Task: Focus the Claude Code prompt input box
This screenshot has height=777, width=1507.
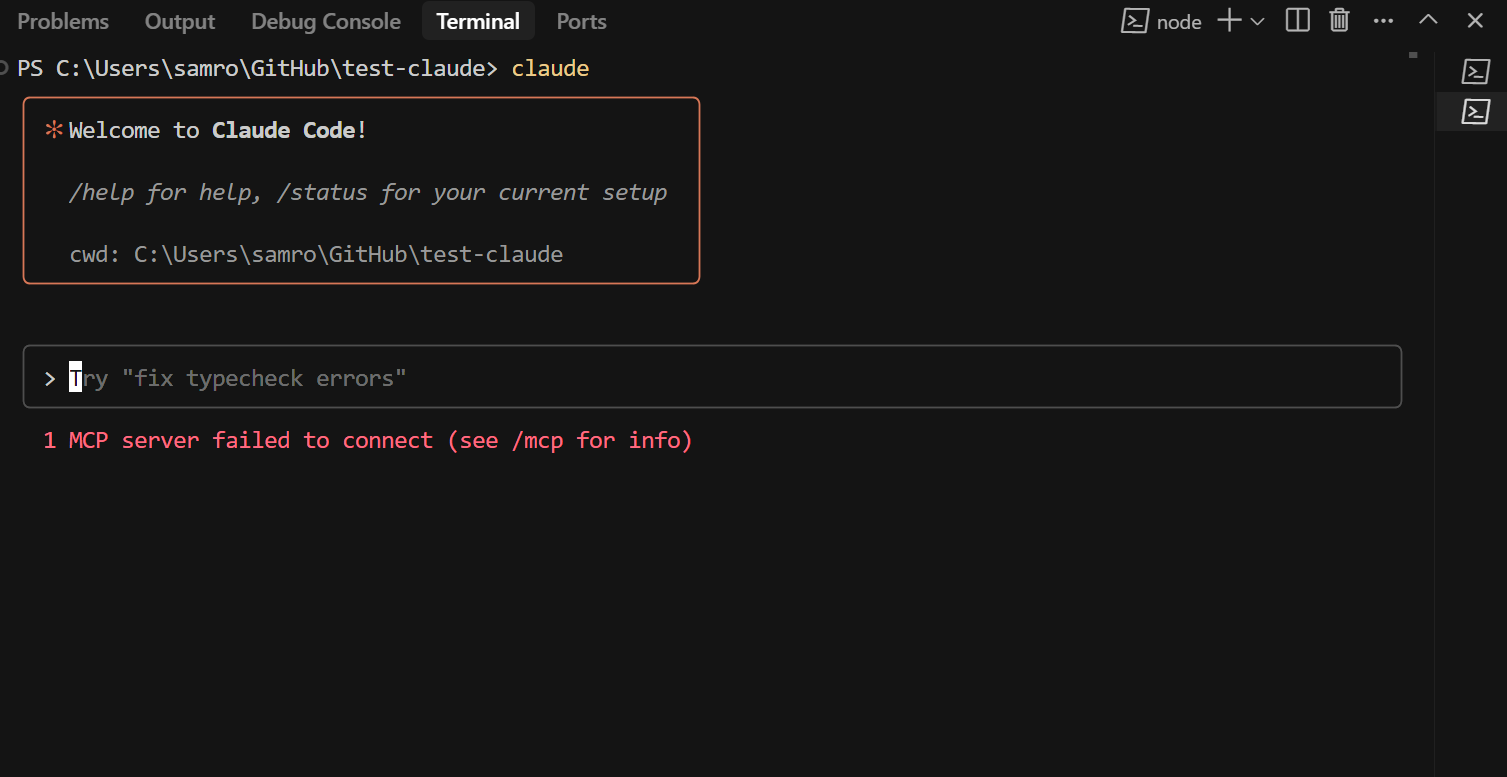Action: [712, 377]
